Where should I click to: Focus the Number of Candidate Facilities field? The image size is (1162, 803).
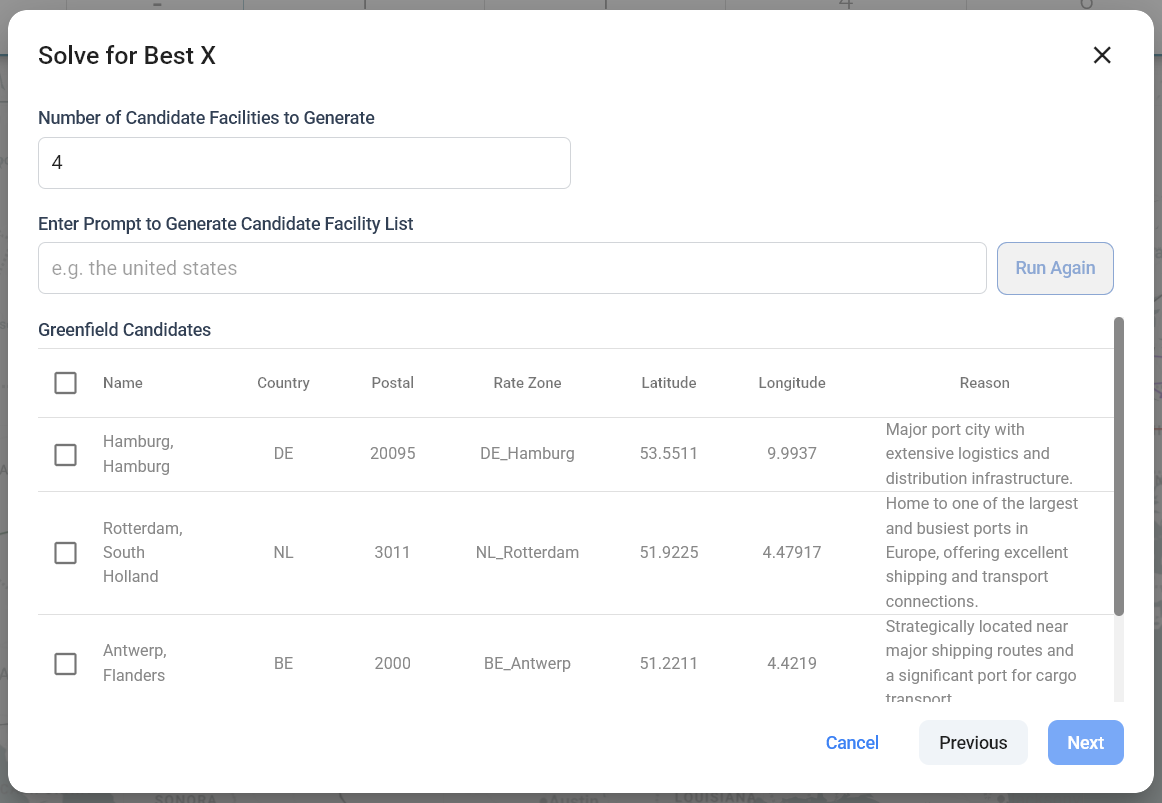pos(304,163)
